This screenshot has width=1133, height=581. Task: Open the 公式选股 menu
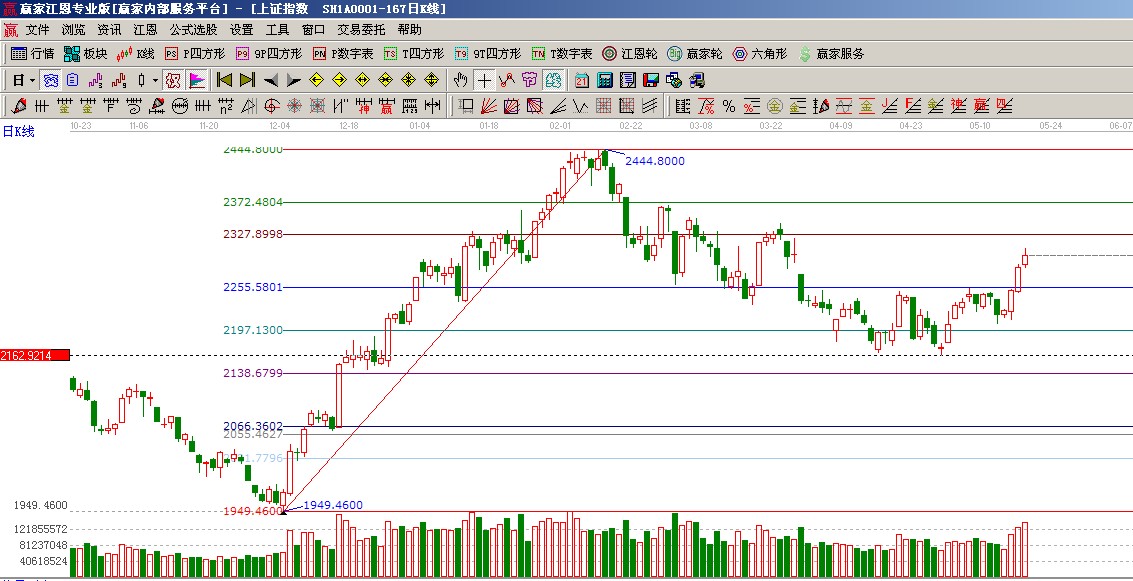click(x=193, y=30)
